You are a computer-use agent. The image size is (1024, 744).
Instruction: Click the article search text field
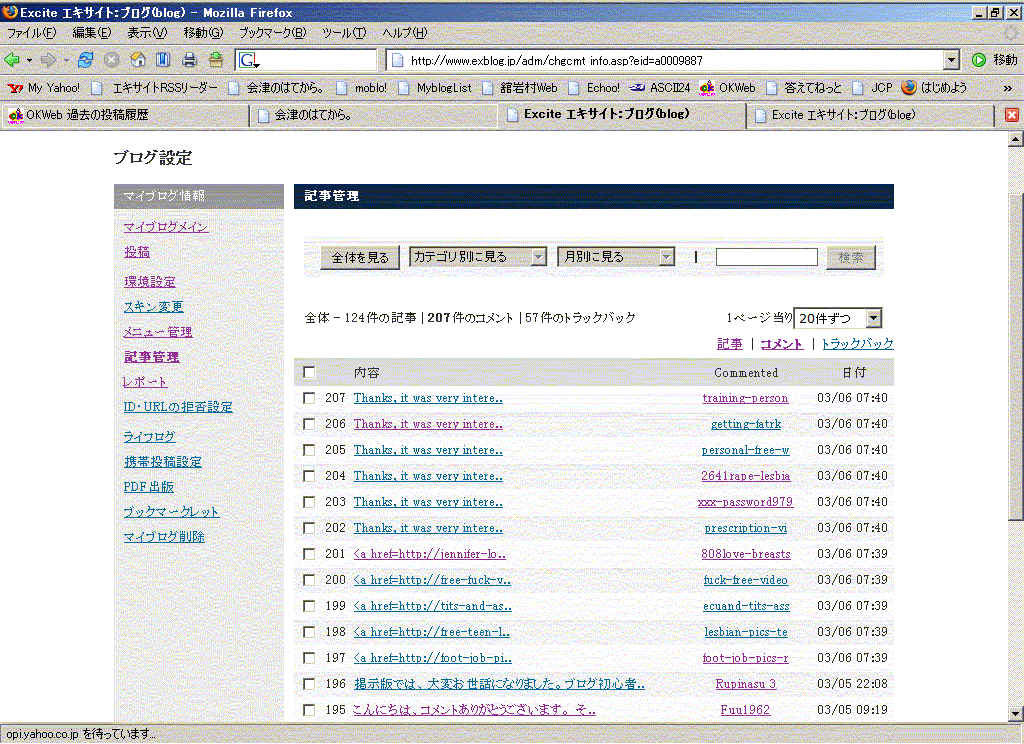click(x=766, y=257)
